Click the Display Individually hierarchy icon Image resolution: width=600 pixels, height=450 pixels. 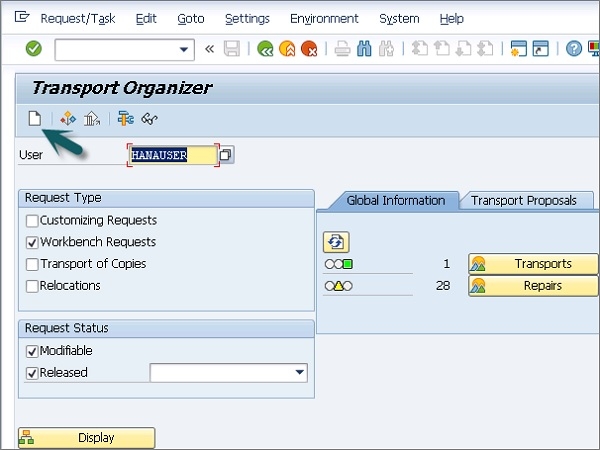126,119
